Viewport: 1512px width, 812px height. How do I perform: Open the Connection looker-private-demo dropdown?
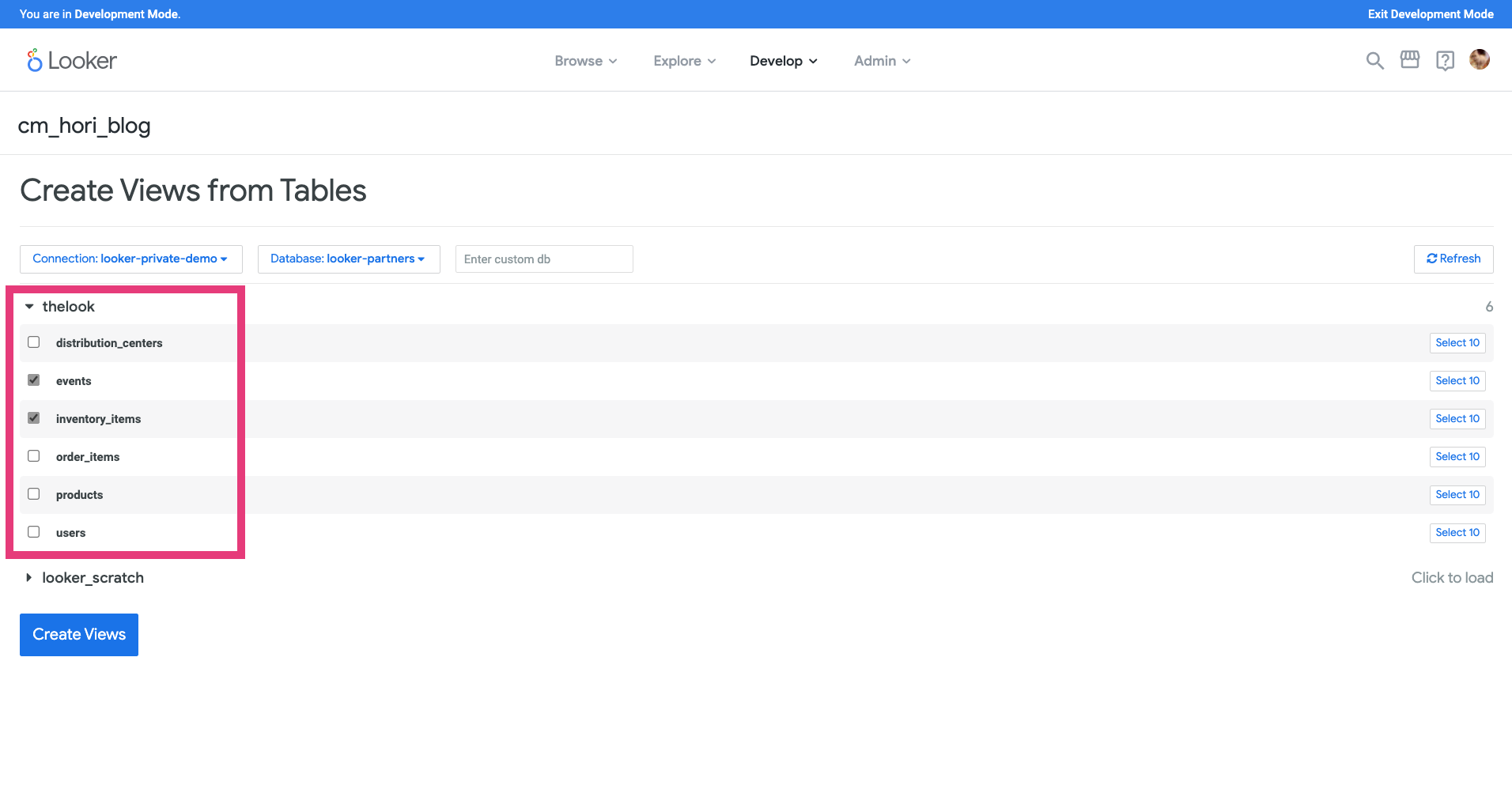pos(130,259)
